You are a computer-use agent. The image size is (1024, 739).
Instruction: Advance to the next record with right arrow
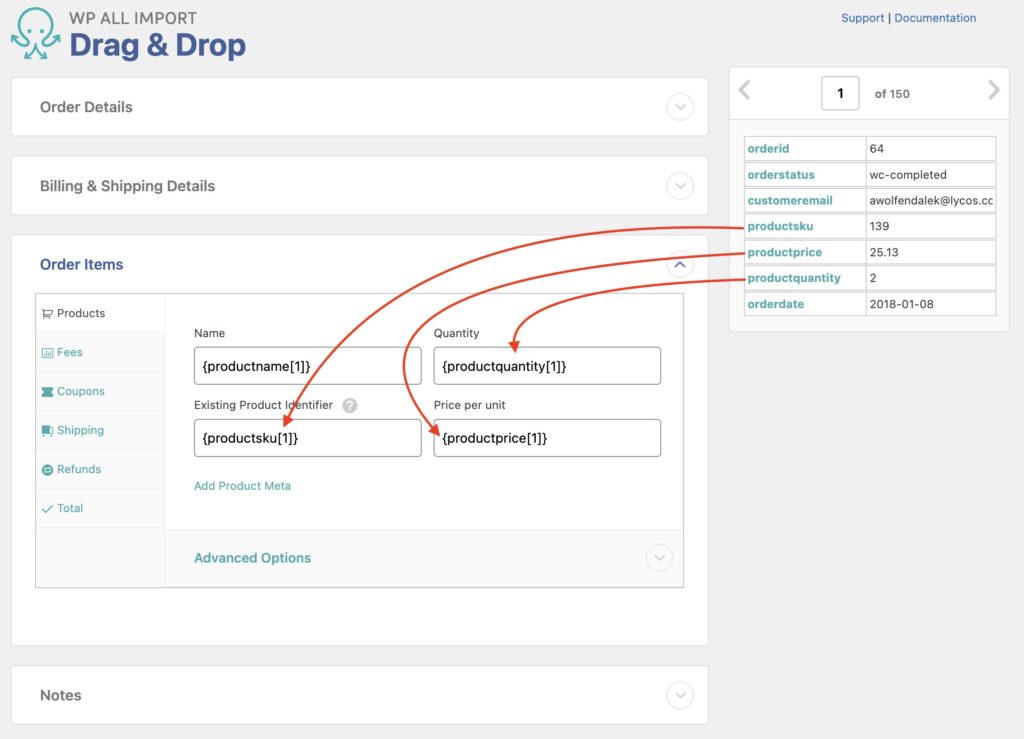pos(994,90)
